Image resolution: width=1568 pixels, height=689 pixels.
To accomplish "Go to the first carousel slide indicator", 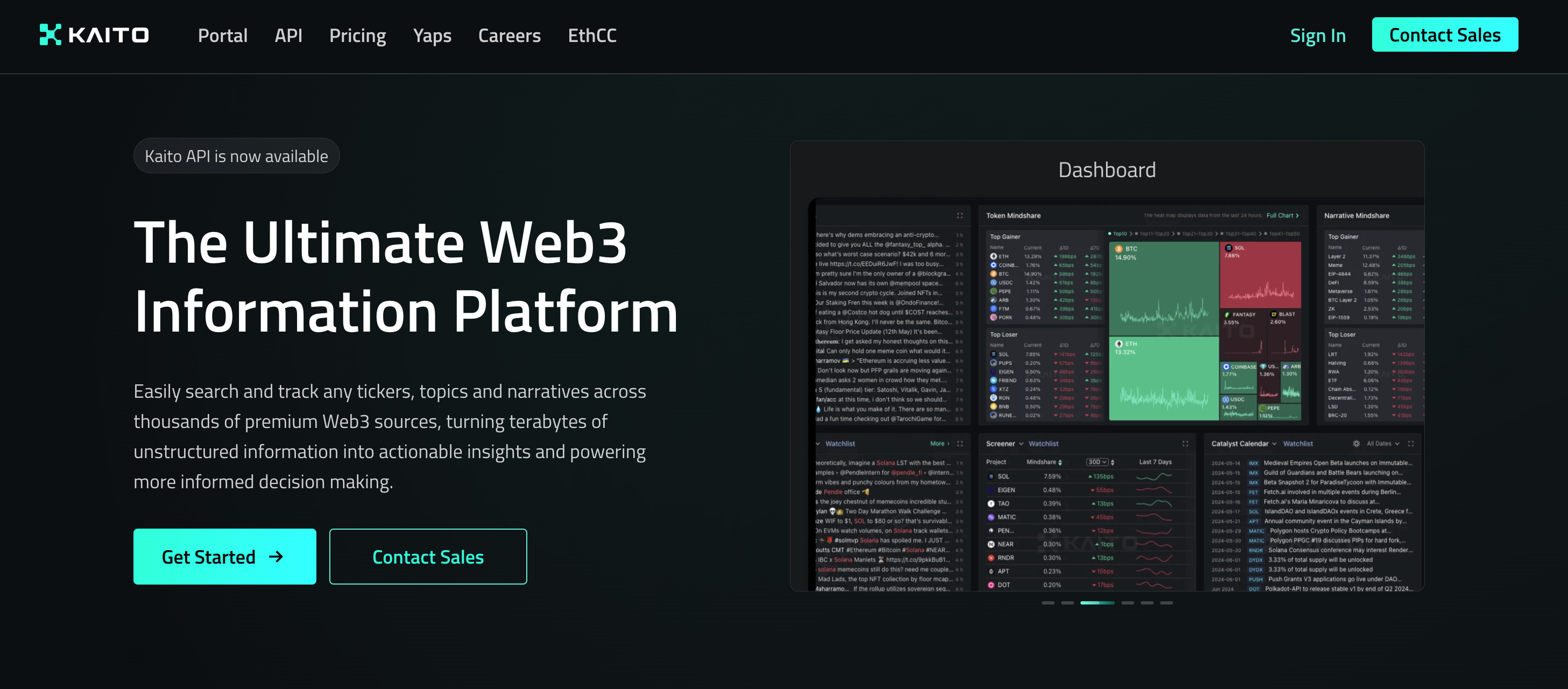I will click(1048, 602).
